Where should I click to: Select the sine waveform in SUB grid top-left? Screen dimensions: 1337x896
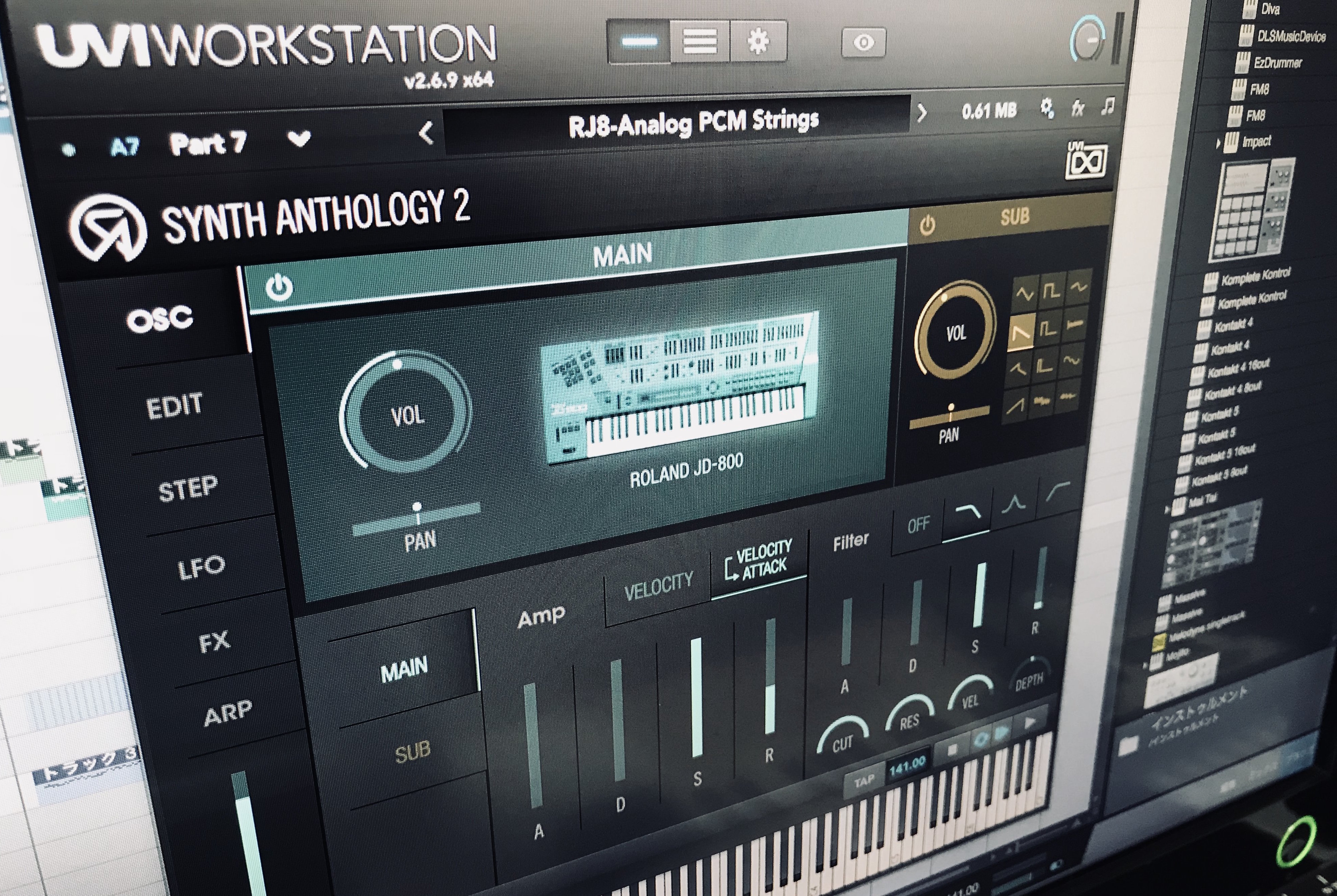[1025, 294]
